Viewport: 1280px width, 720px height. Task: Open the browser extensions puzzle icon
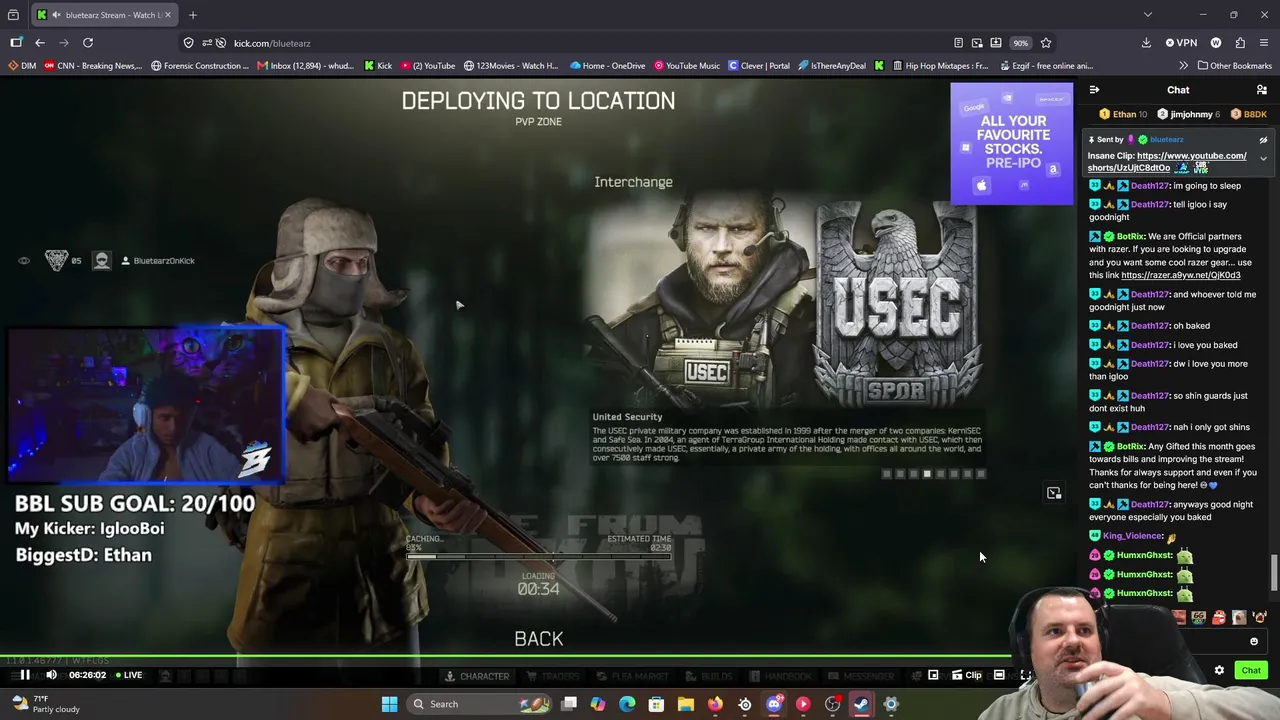click(x=1240, y=43)
